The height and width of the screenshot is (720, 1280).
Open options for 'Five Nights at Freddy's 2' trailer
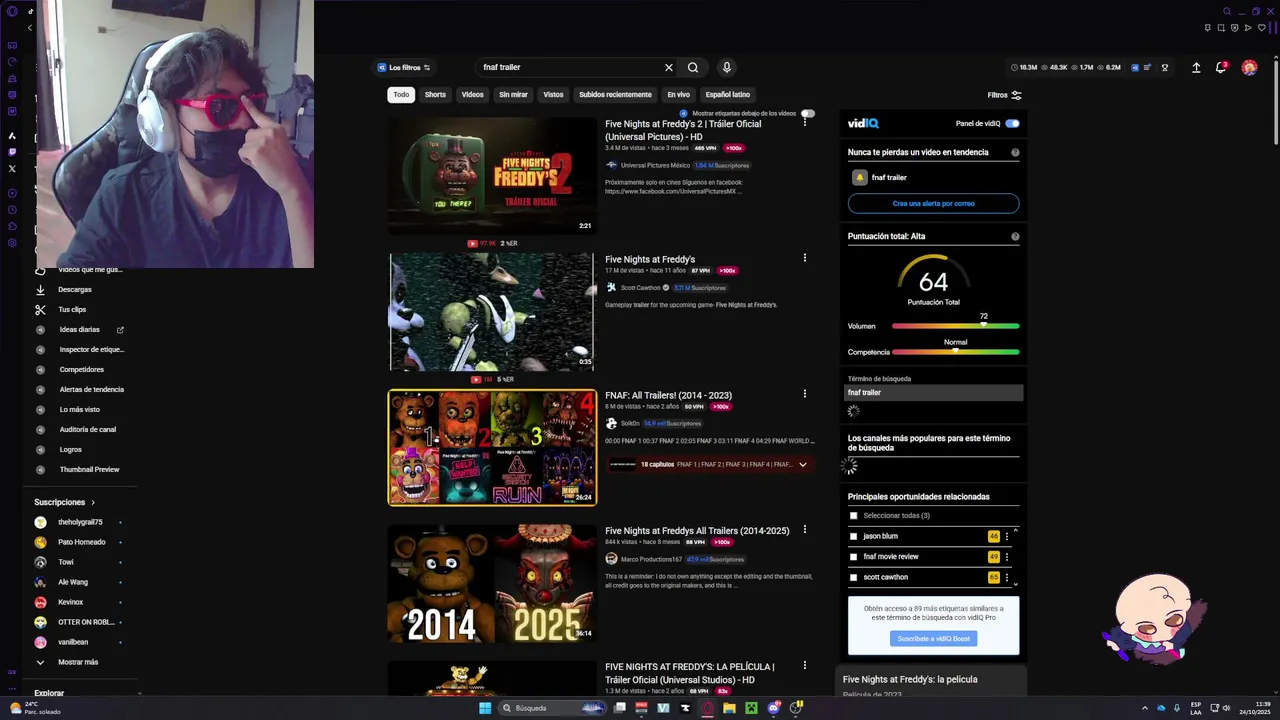click(x=805, y=122)
